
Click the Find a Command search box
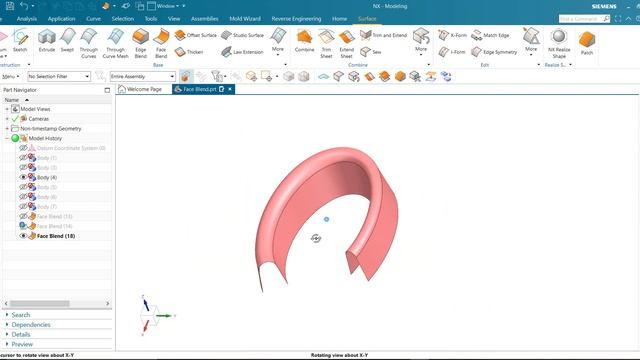click(584, 19)
